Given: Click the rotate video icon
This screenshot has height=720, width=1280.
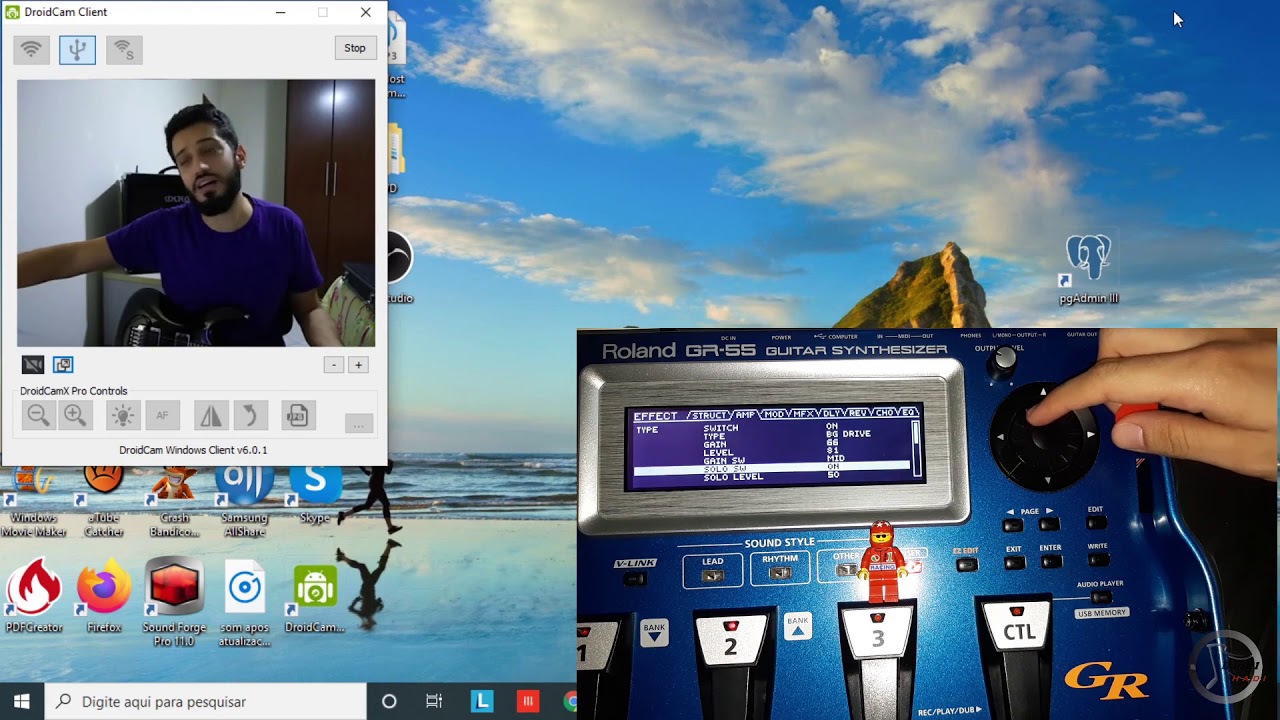Looking at the screenshot, I should [x=251, y=415].
